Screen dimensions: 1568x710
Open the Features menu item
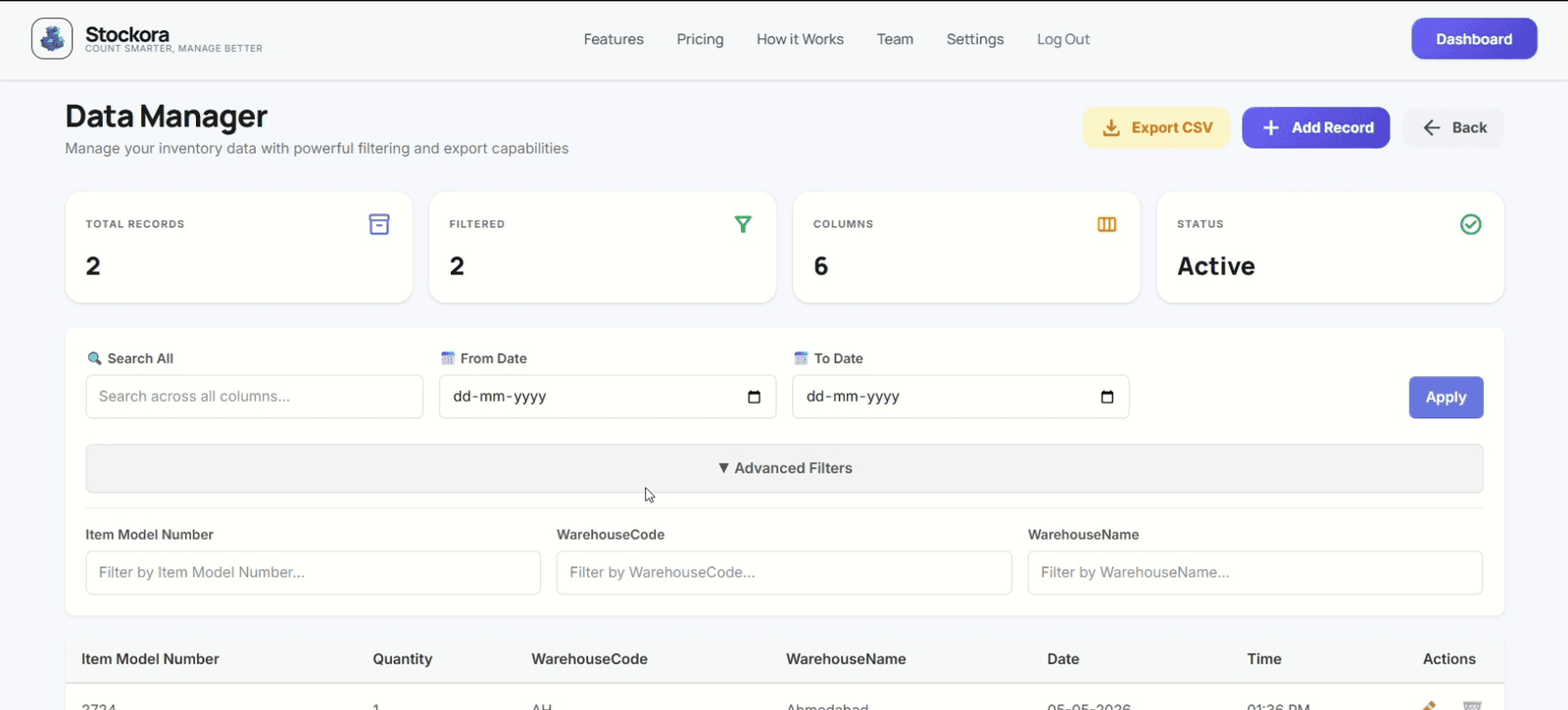pos(613,39)
